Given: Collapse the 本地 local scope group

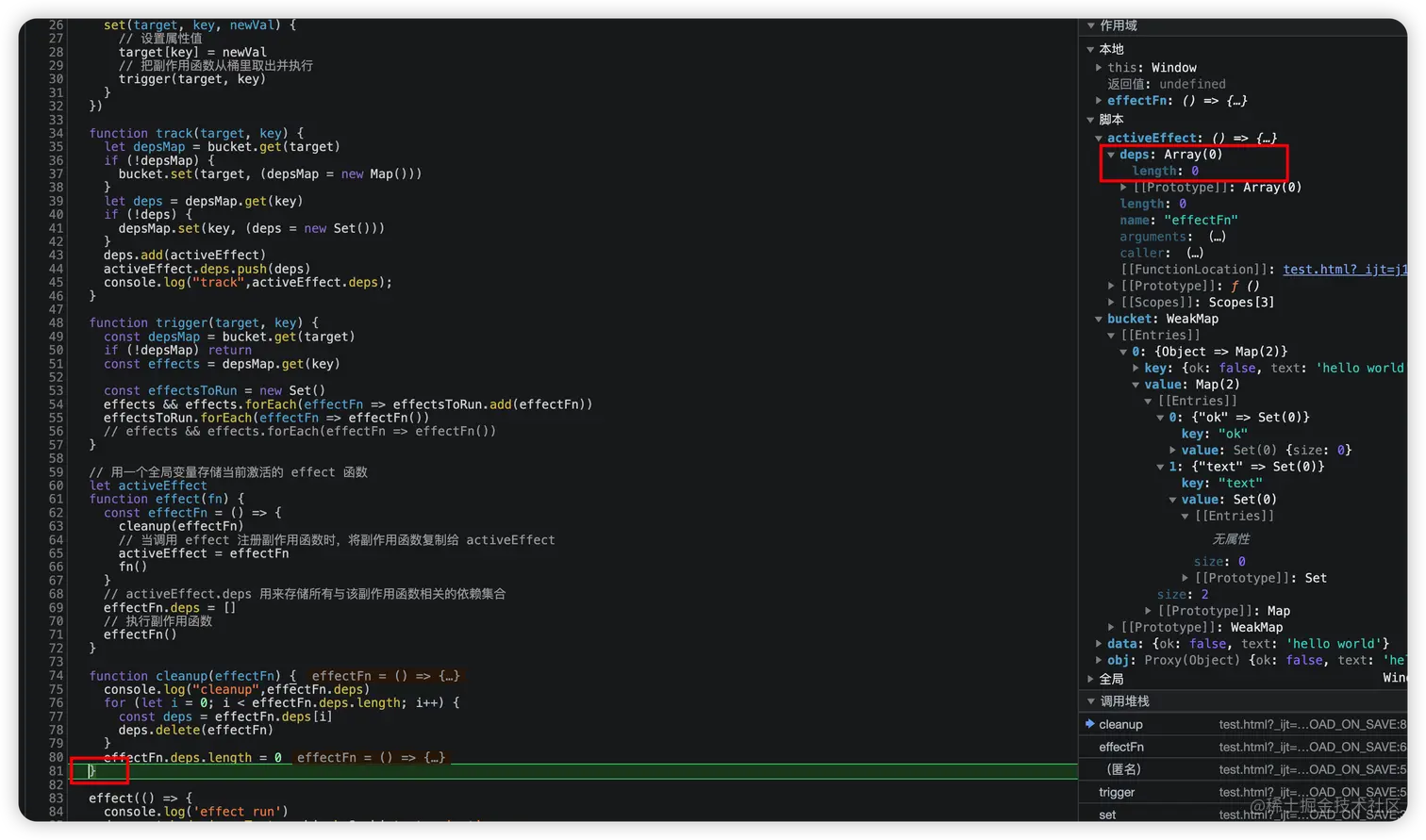Looking at the screenshot, I should (1091, 49).
